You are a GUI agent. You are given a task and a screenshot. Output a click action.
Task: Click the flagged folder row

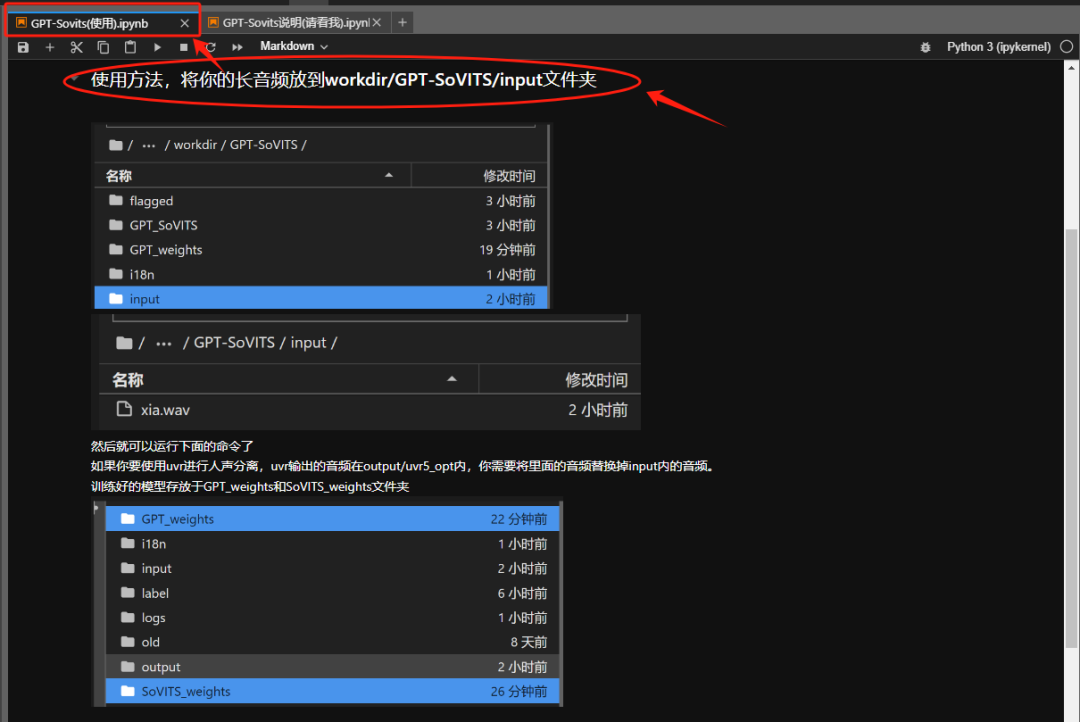(321, 200)
